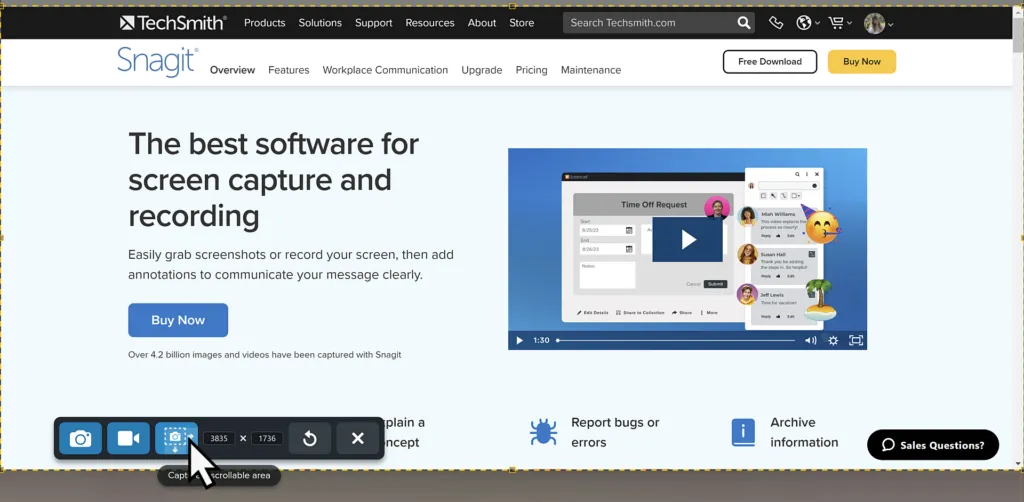Play the video with center play button
Viewport: 1024px width, 502px height.
click(x=688, y=240)
